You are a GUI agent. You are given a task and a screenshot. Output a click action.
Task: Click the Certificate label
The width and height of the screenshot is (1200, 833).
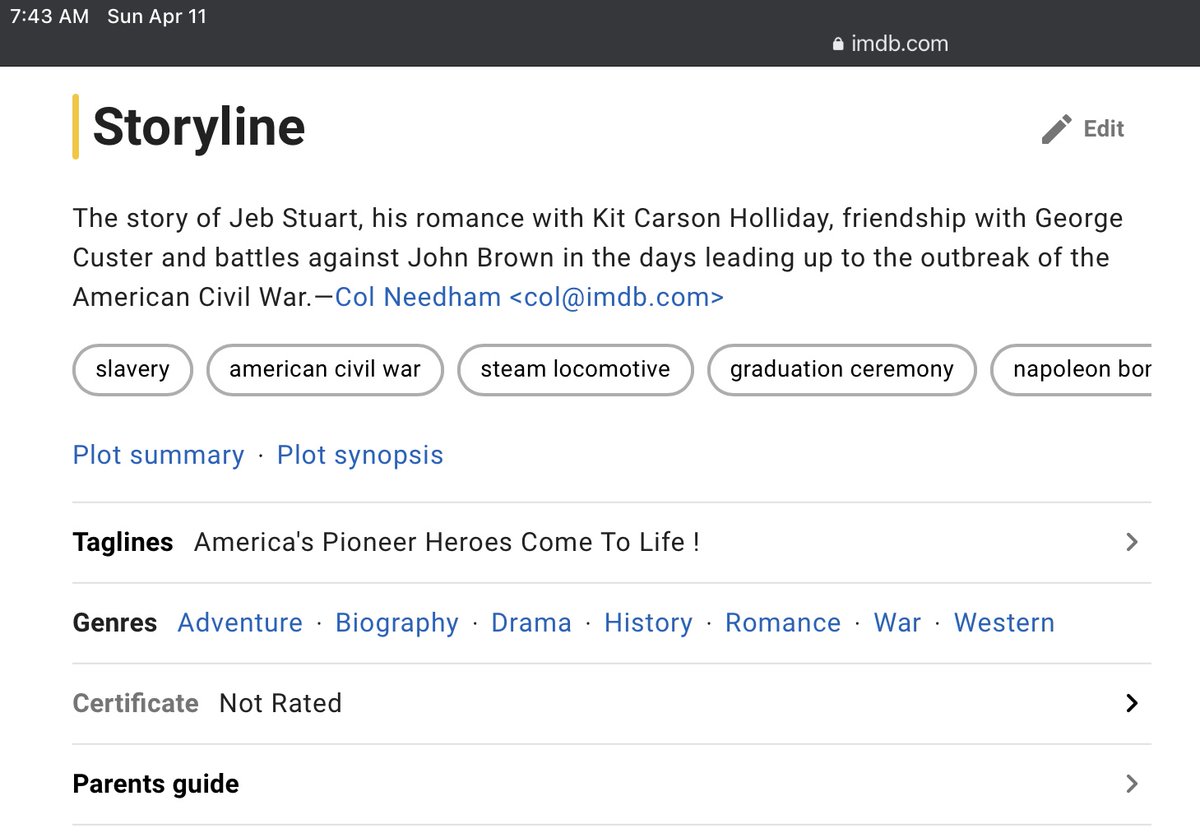pyautogui.click(x=135, y=703)
